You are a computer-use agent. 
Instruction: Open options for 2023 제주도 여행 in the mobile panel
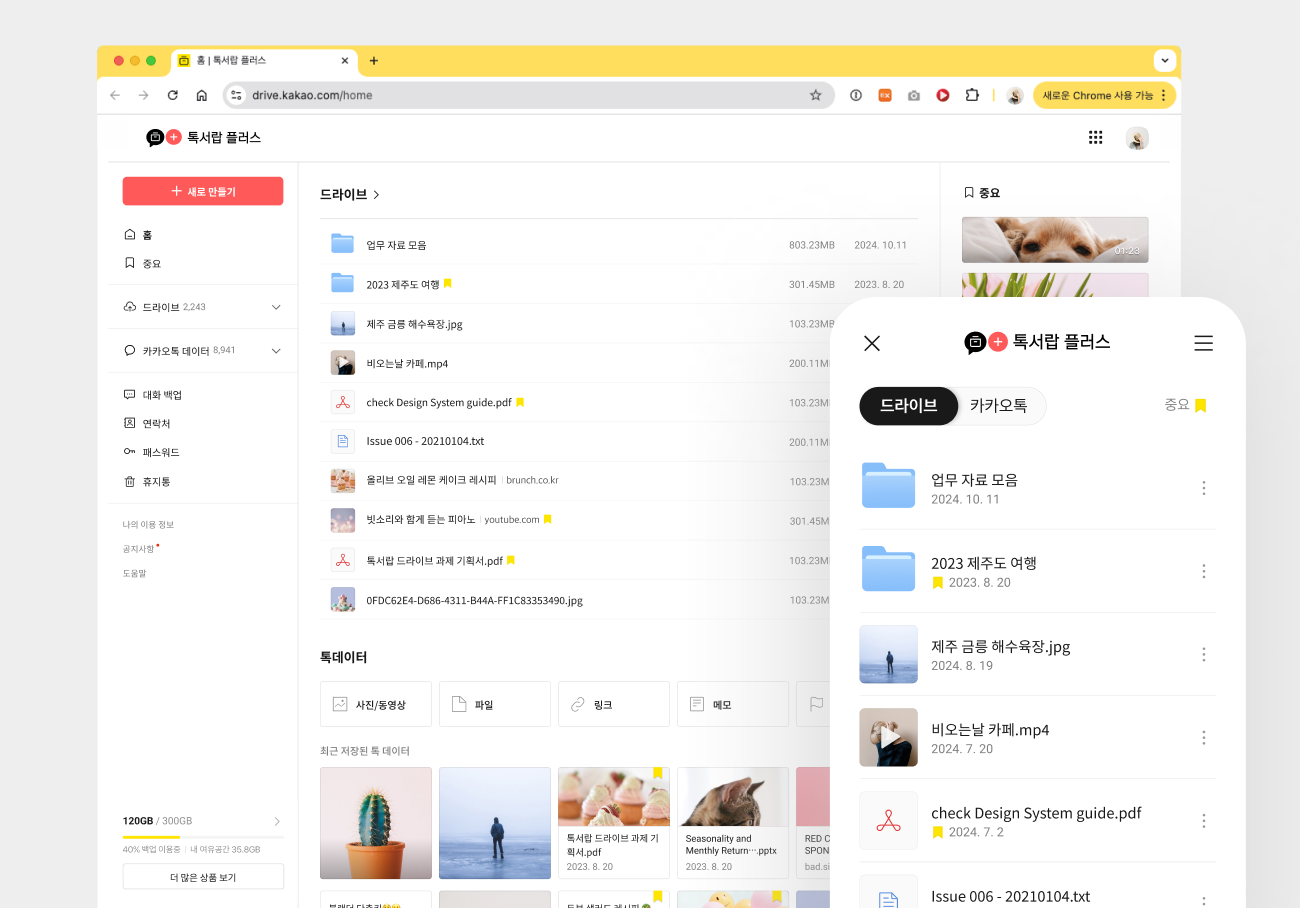[1204, 571]
